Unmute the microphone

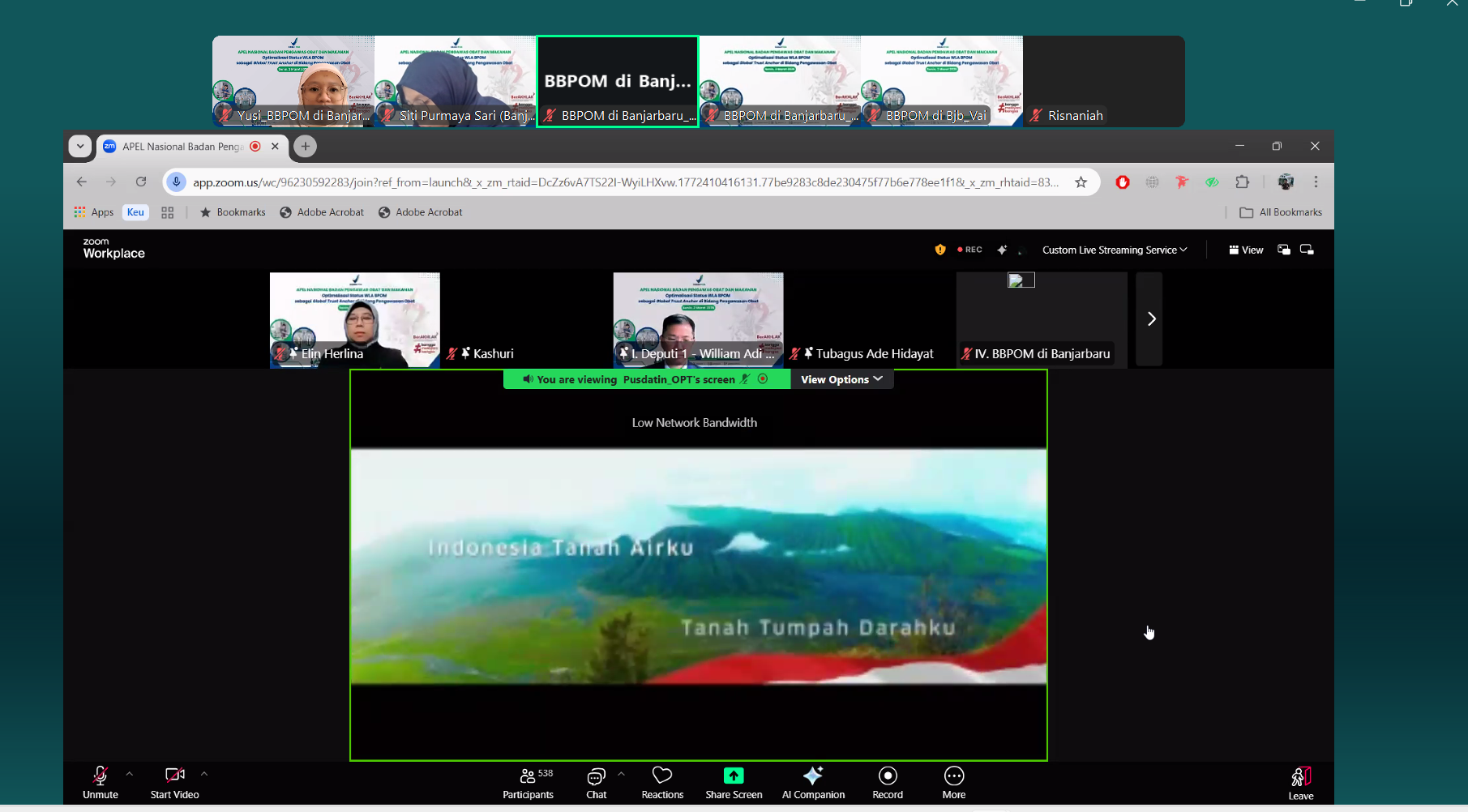tap(101, 783)
